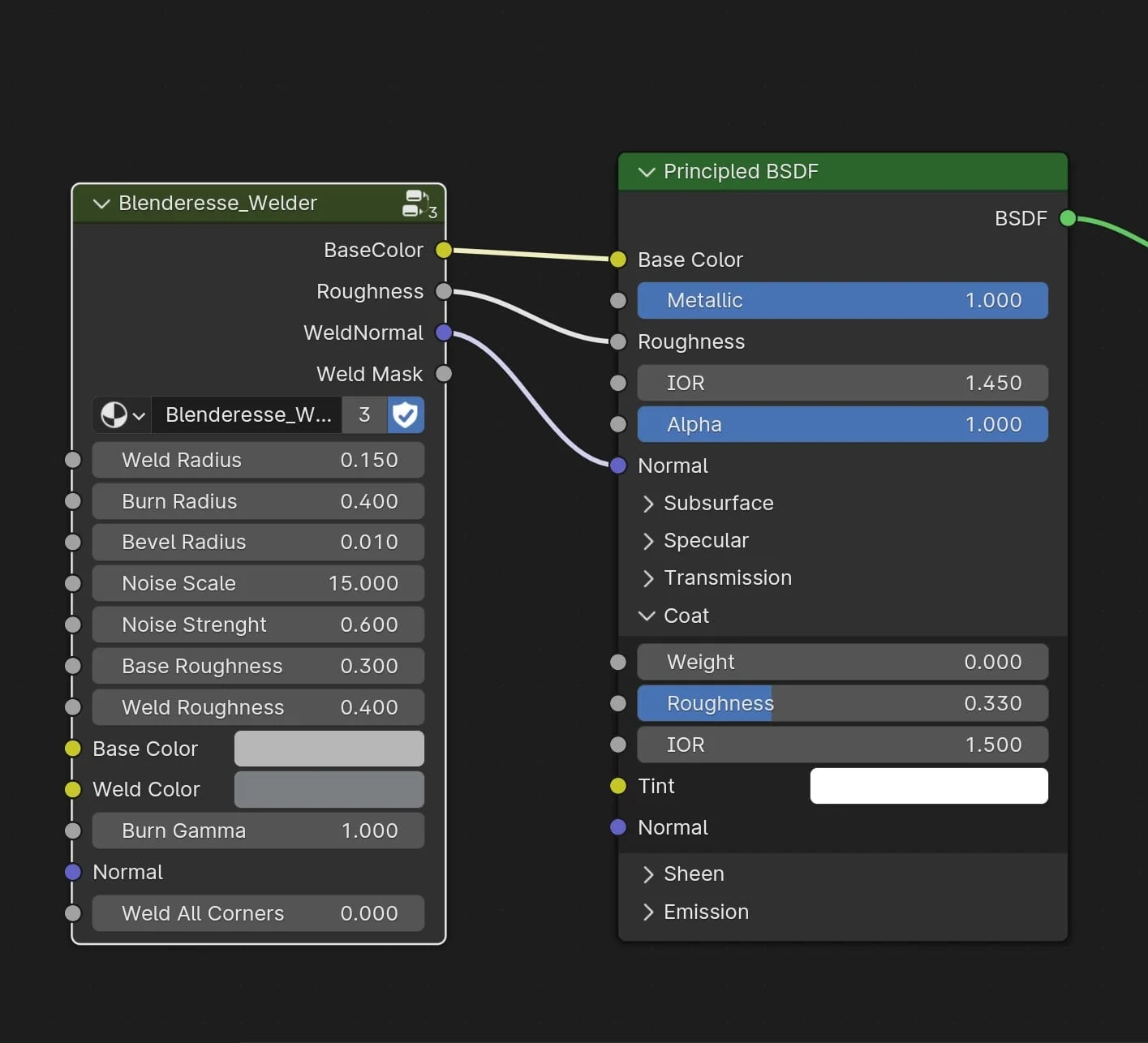
Task: Toggle the fake user shield icon
Action: (x=405, y=415)
